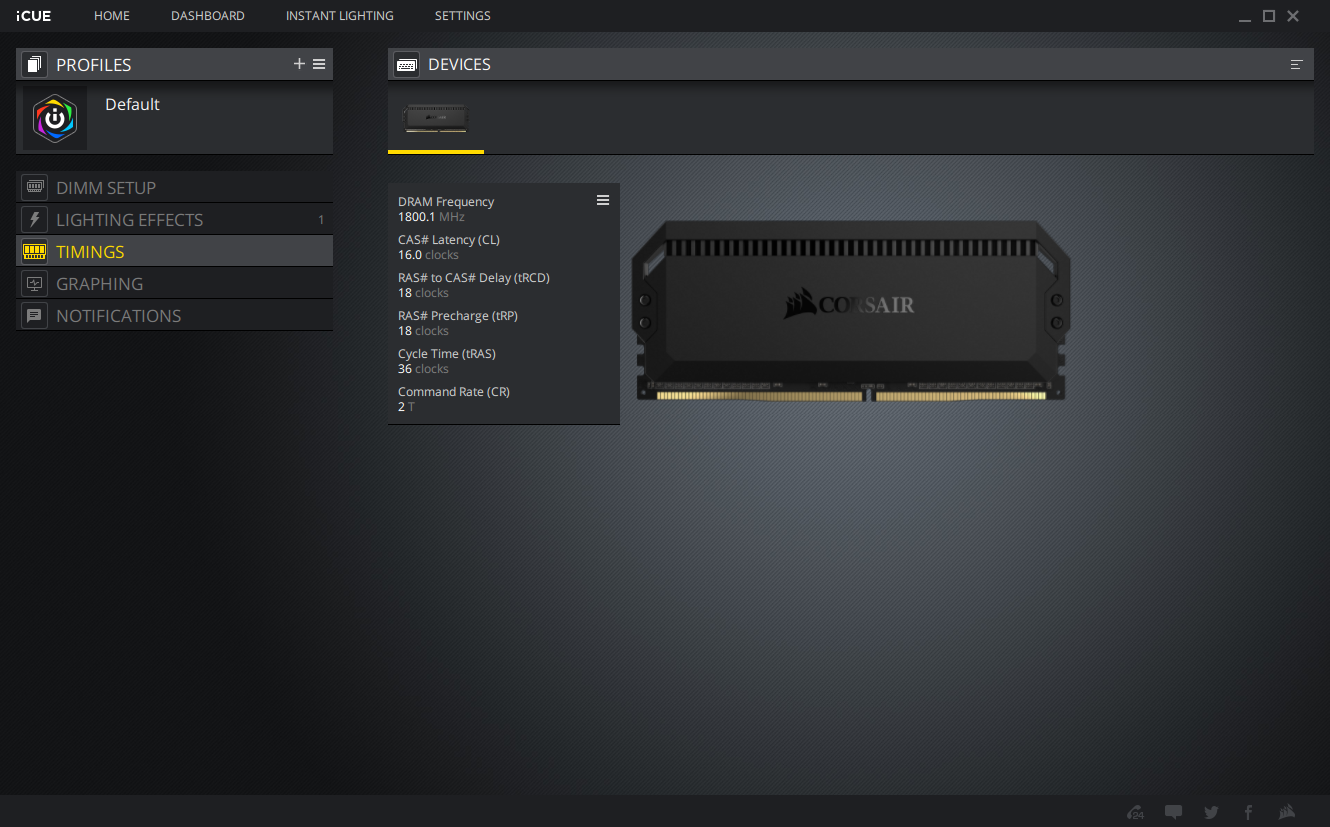The image size is (1330, 827).
Task: Click the Graphing chart icon
Action: click(35, 283)
